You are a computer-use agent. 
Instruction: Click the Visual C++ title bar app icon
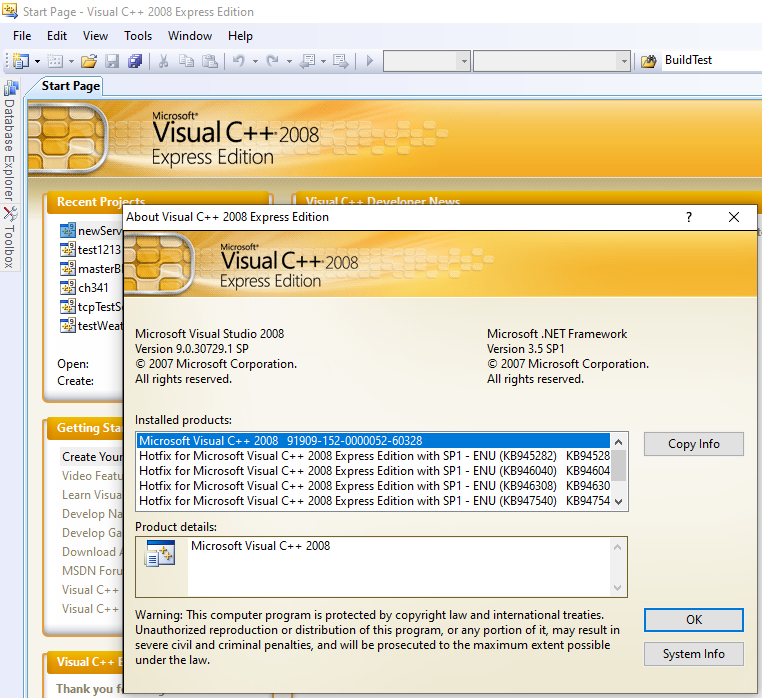[10, 11]
